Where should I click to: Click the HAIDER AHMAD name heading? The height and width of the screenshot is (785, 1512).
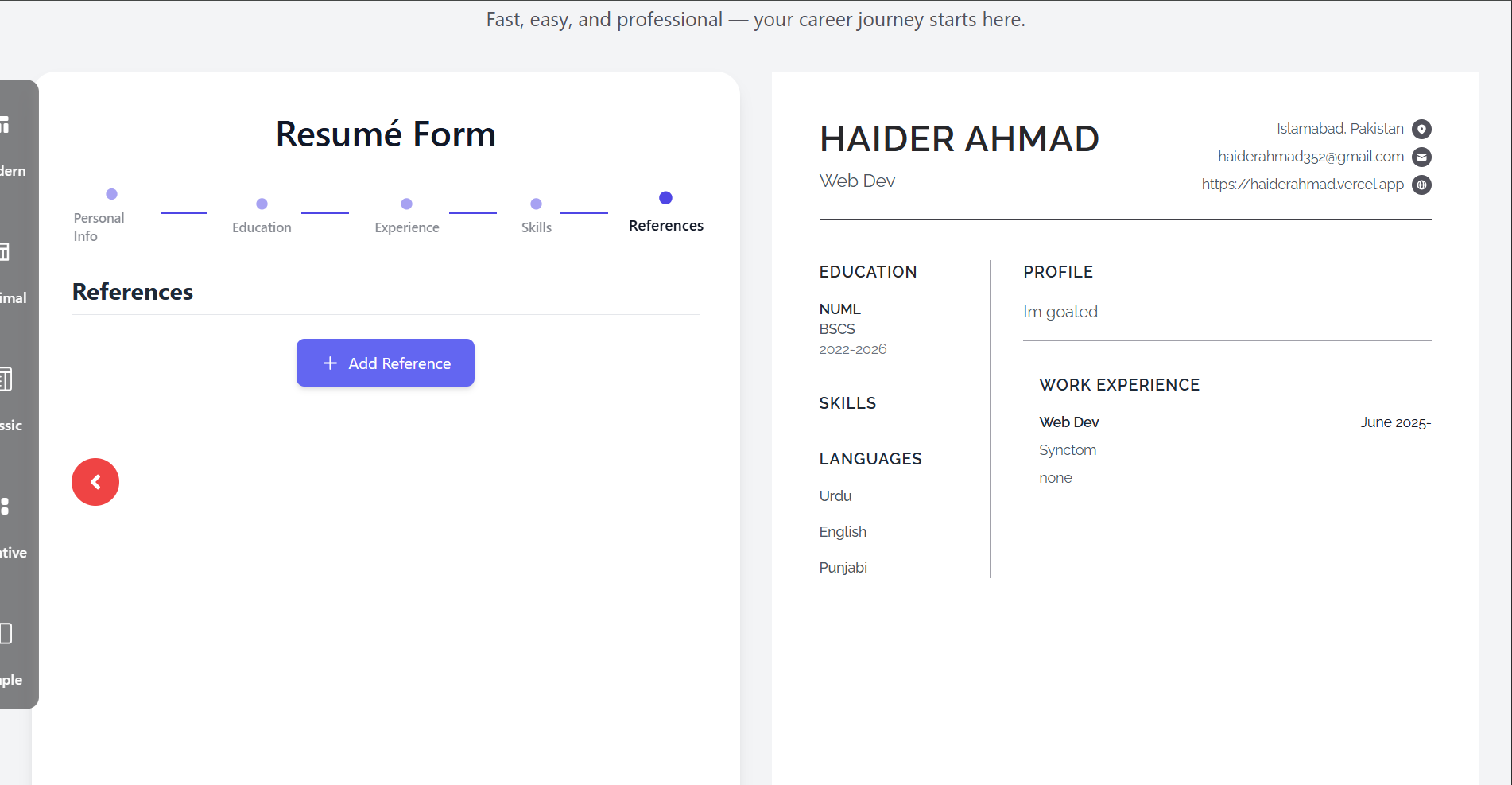tap(960, 139)
